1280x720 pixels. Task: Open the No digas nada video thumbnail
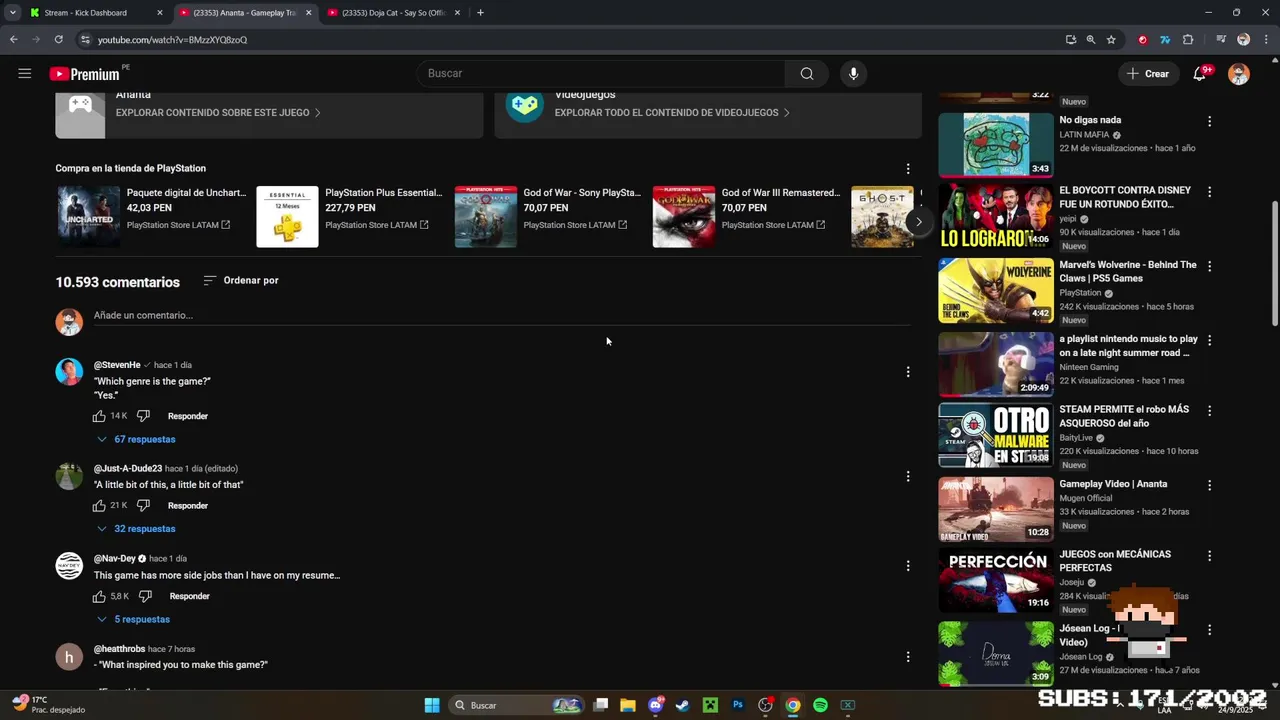coord(996,144)
